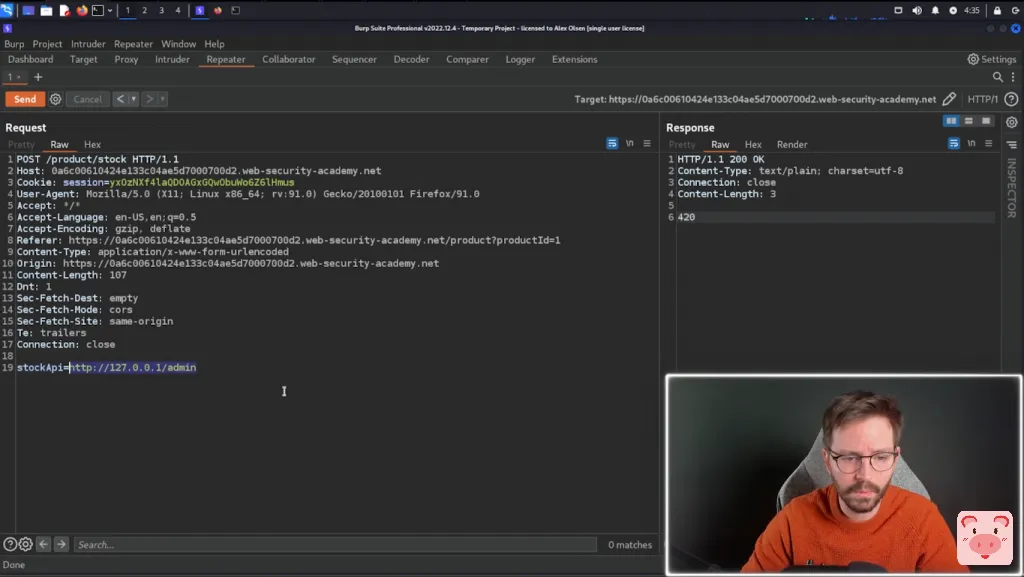Viewport: 1024px width, 577px height.
Task: Go to previous search match arrow
Action: 44,545
